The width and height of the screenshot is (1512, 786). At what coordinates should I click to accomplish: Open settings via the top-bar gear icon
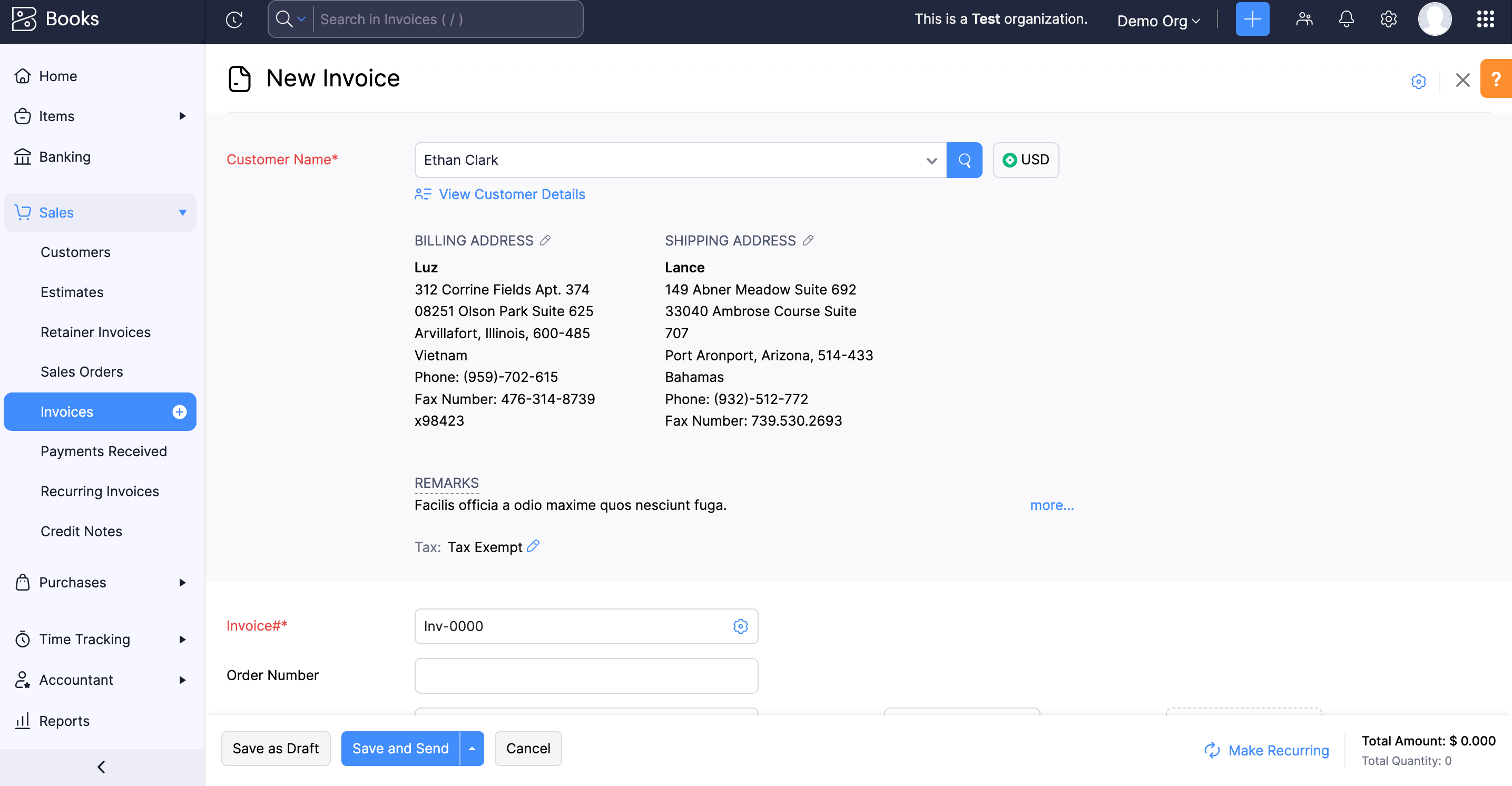[1388, 19]
